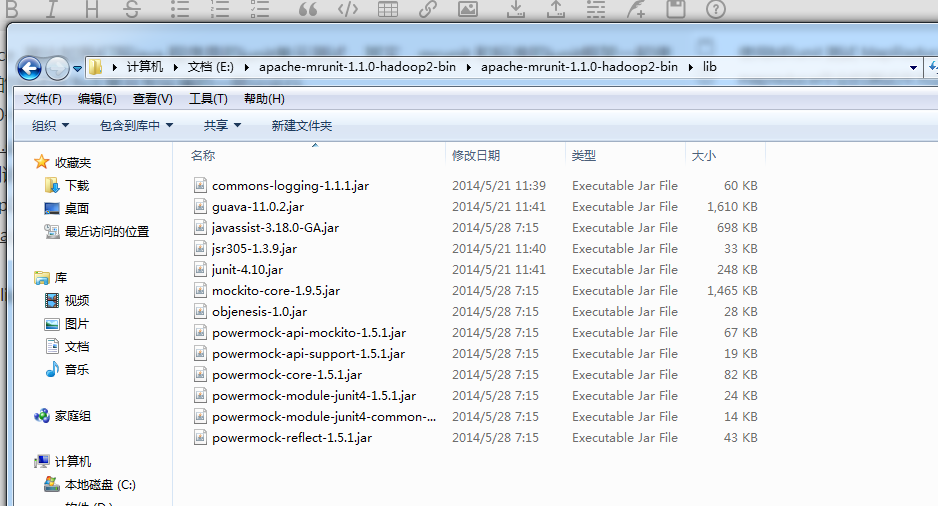Go back with the Explorer back arrow
The image size is (938, 506).
(29, 68)
